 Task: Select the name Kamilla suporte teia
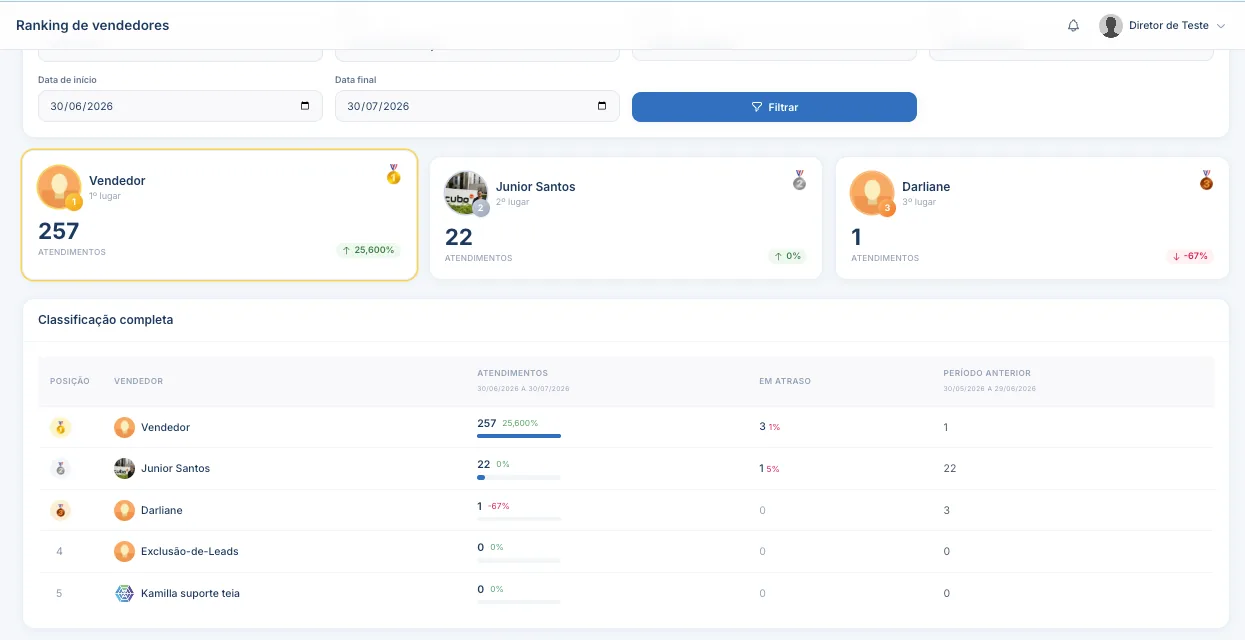pyautogui.click(x=190, y=593)
